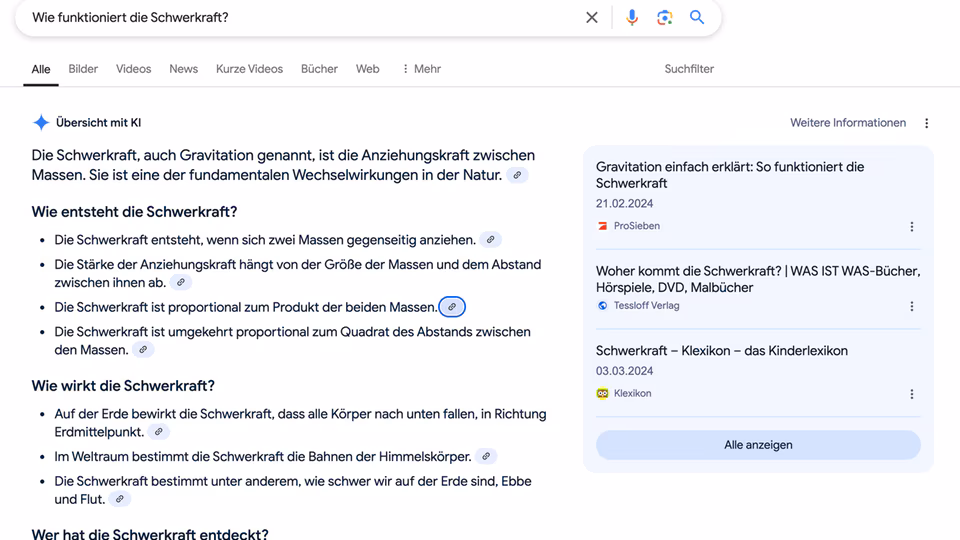Go to the News tab

(x=184, y=69)
